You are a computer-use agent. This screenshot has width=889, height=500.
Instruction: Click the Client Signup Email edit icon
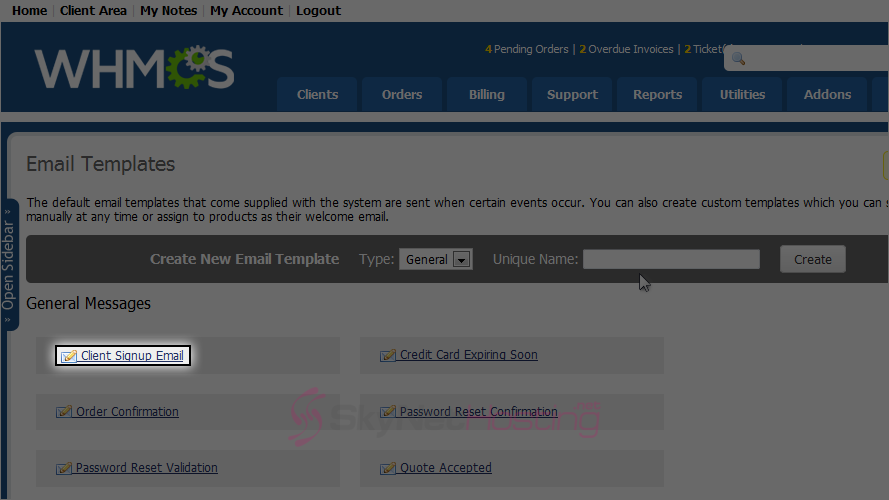tap(69, 356)
